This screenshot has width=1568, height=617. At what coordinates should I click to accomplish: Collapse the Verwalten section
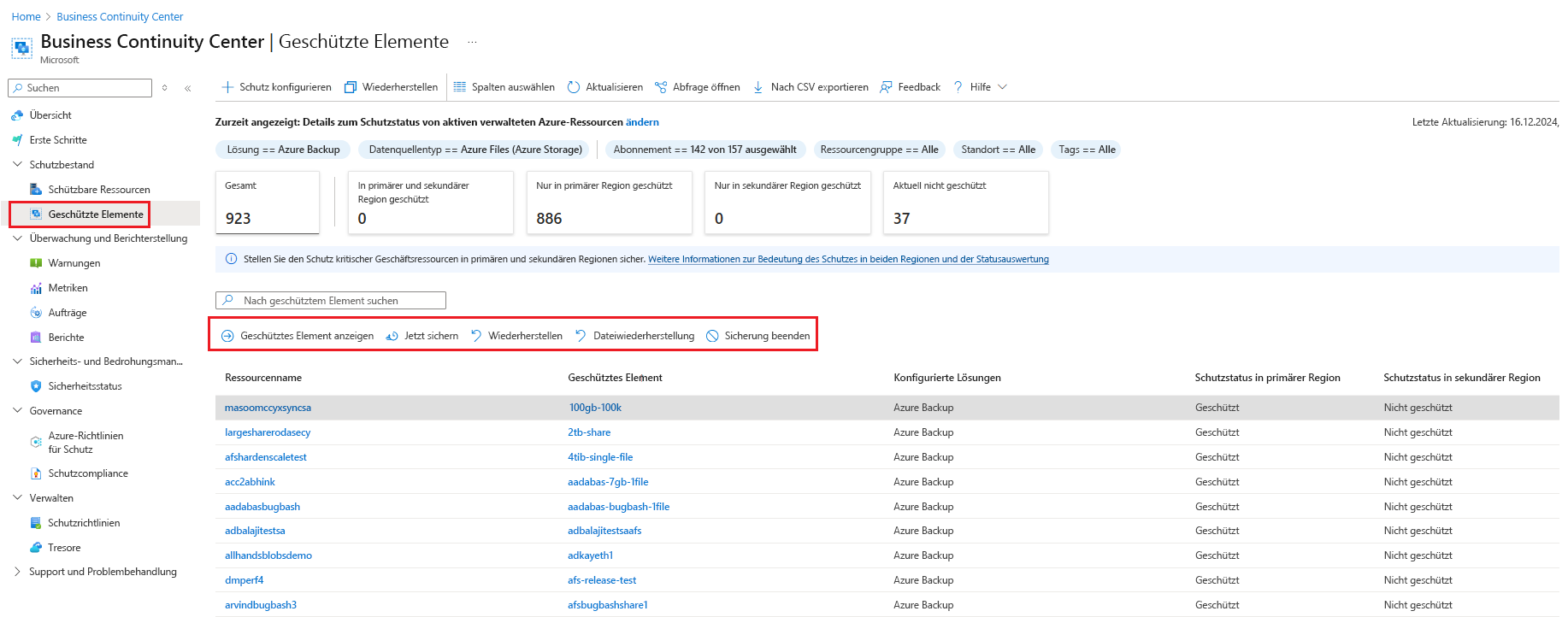point(17,498)
